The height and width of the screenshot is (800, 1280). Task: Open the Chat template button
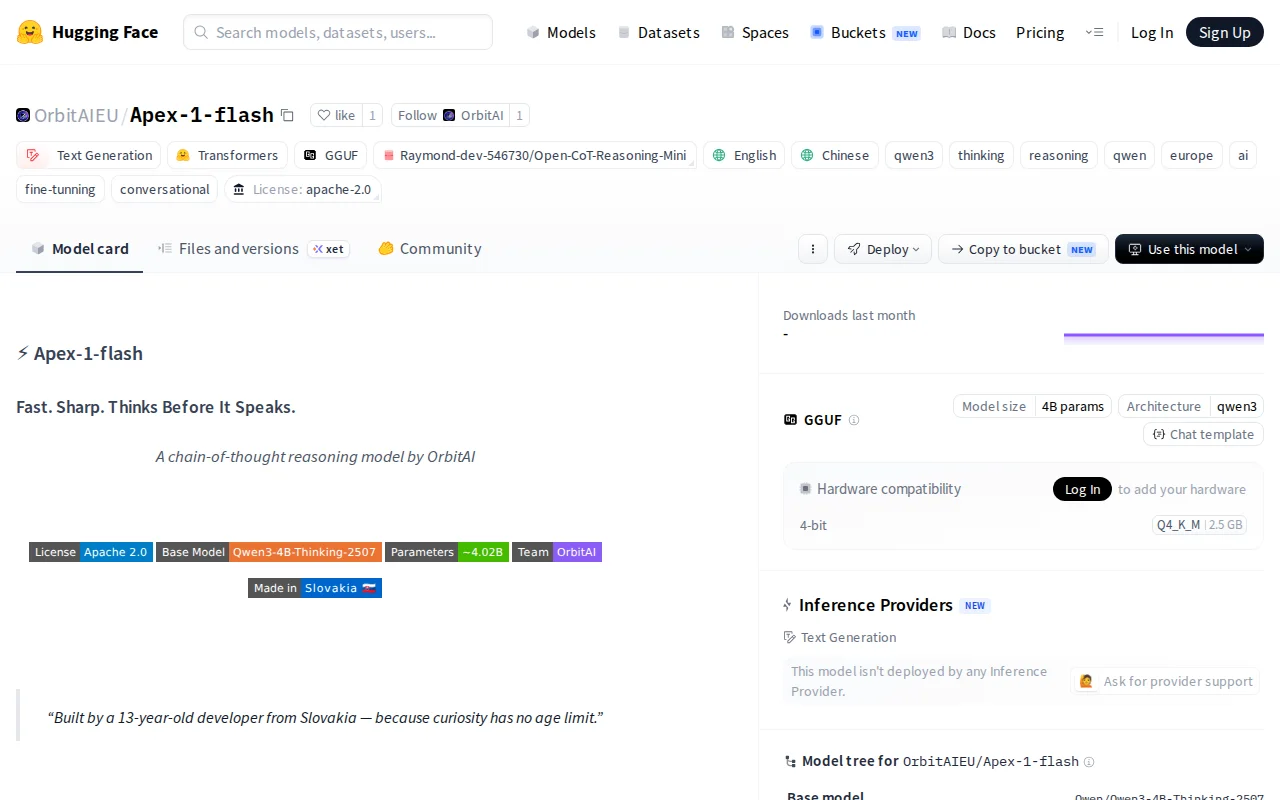coord(1203,434)
